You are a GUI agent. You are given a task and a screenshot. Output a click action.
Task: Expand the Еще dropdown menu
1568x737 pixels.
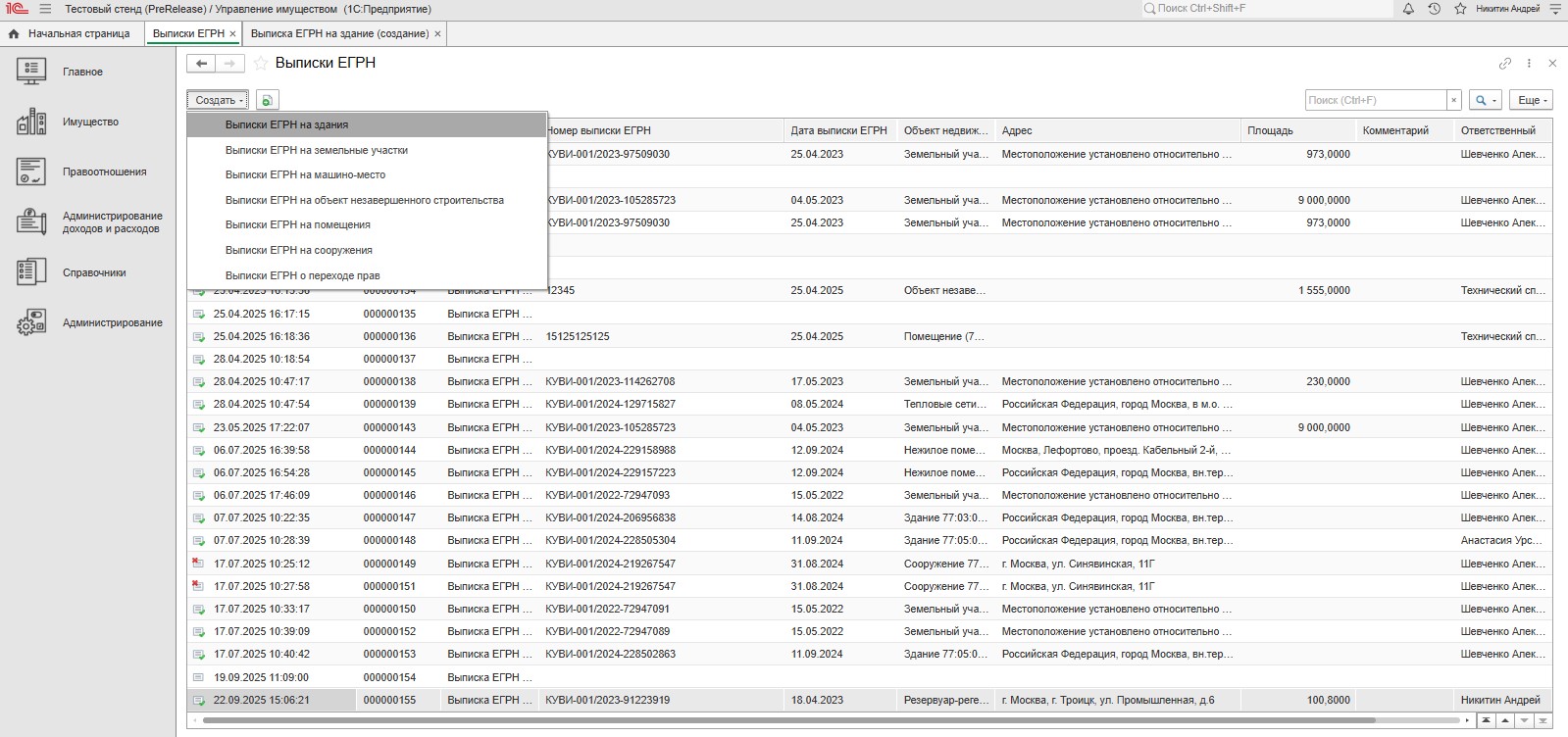point(1532,100)
